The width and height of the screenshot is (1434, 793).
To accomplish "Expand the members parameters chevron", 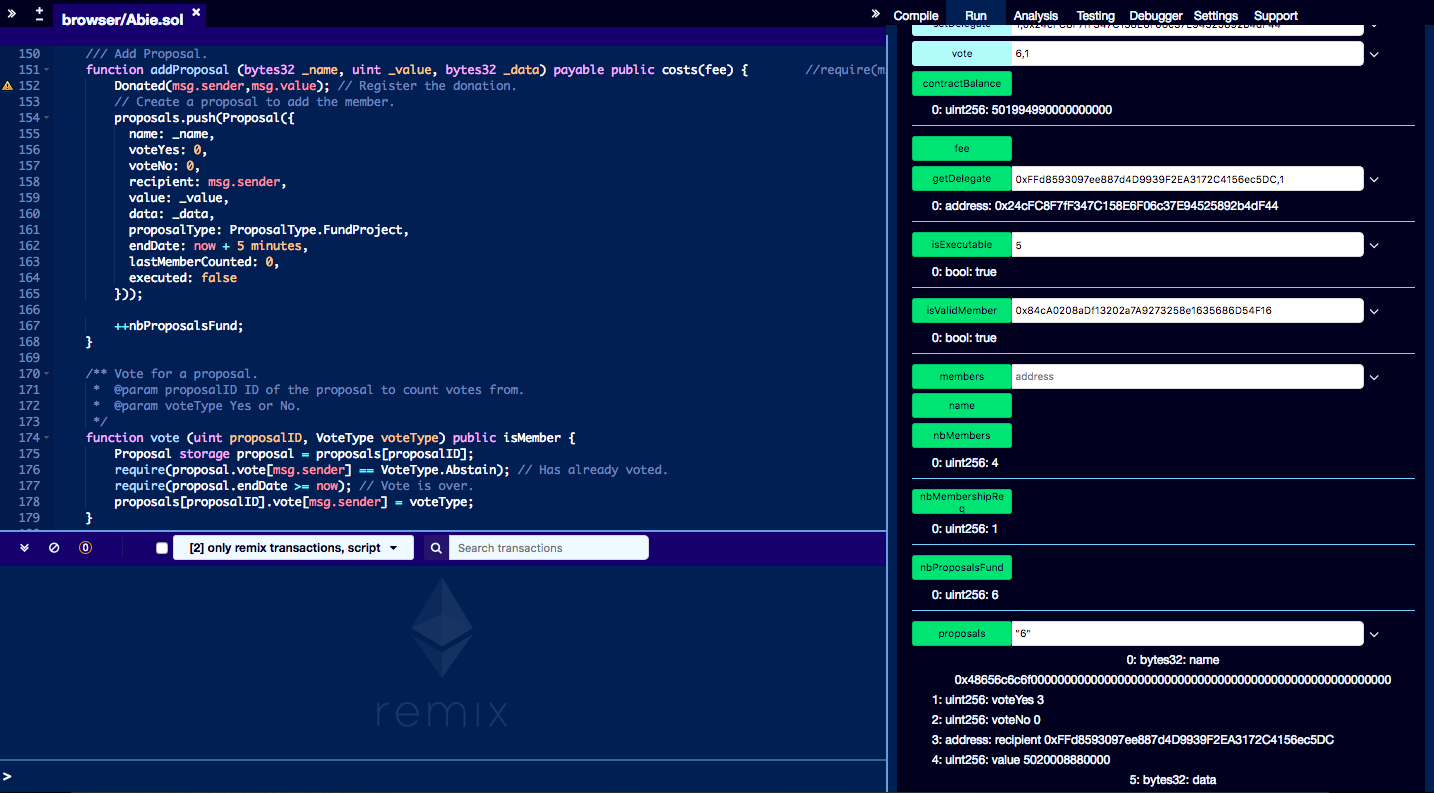I will 1374,377.
